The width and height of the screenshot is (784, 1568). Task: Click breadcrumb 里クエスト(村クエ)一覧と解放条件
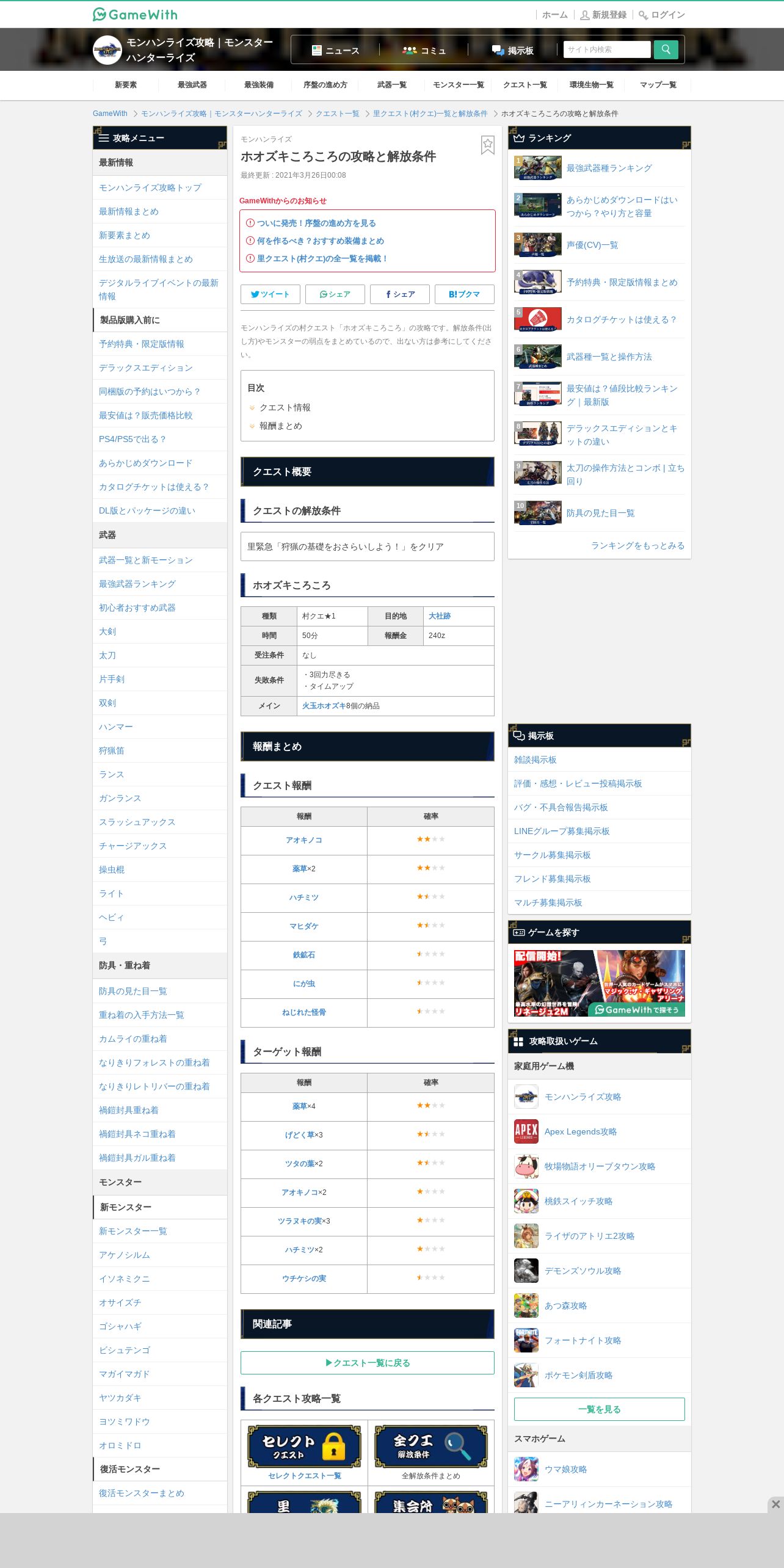click(430, 114)
